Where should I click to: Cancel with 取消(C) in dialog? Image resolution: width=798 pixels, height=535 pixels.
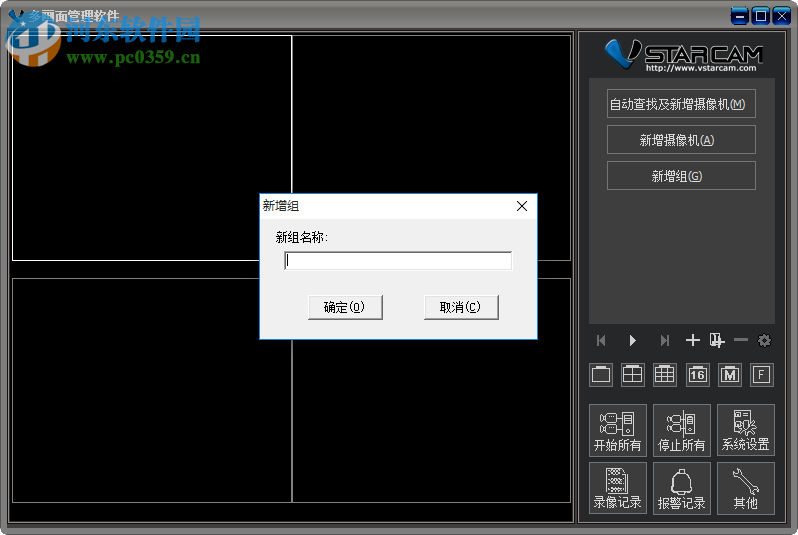click(461, 307)
